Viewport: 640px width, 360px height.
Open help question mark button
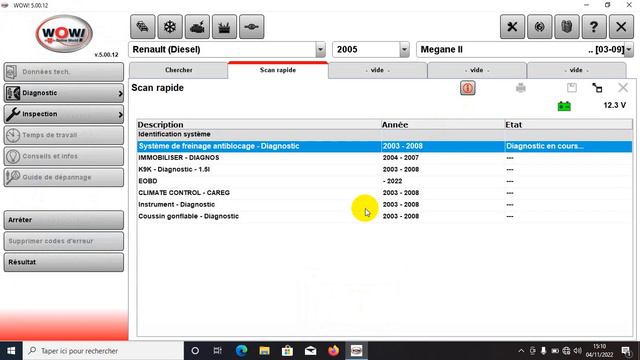[x=594, y=27]
